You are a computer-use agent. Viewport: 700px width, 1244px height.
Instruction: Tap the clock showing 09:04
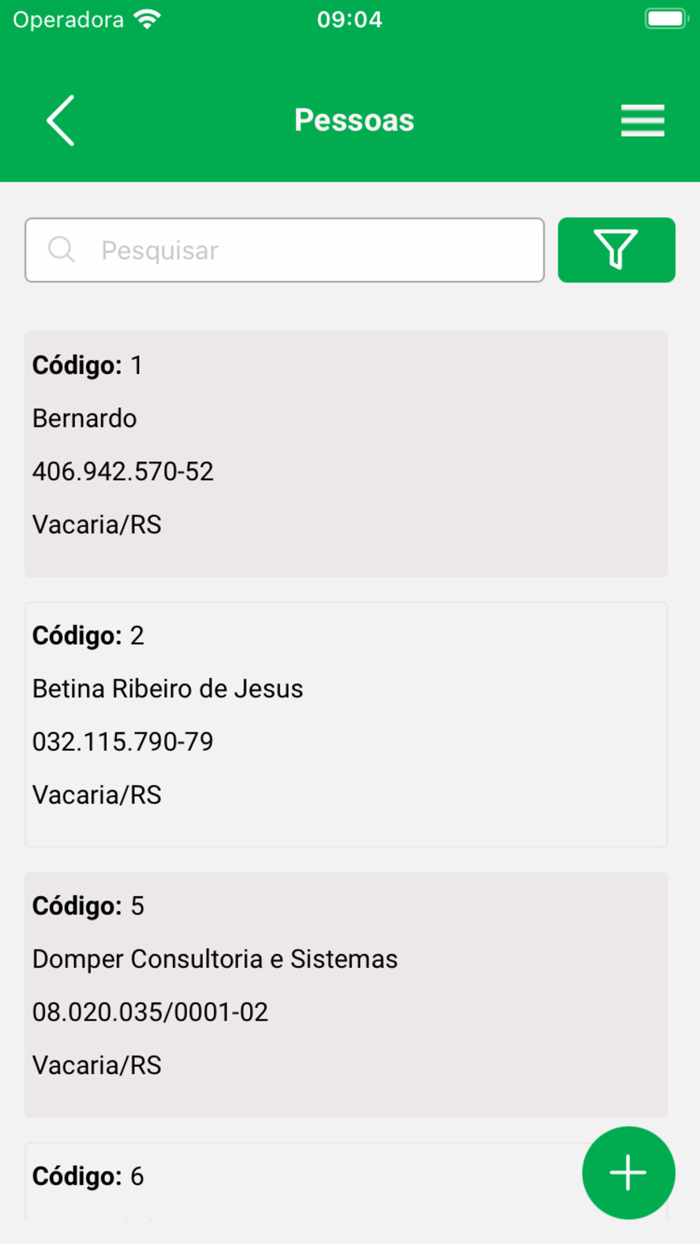coord(349,18)
